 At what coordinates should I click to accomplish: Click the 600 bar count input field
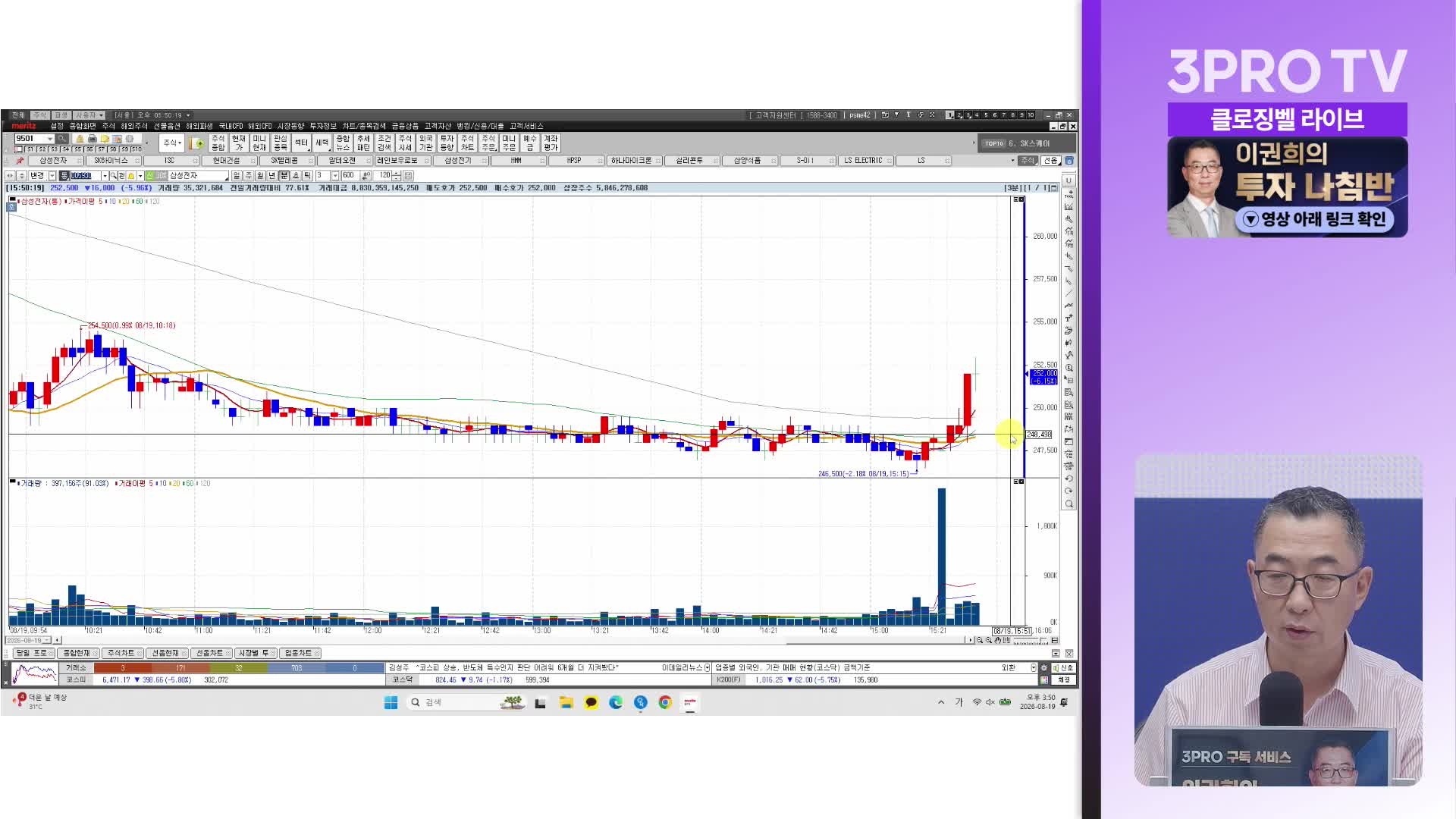click(350, 176)
